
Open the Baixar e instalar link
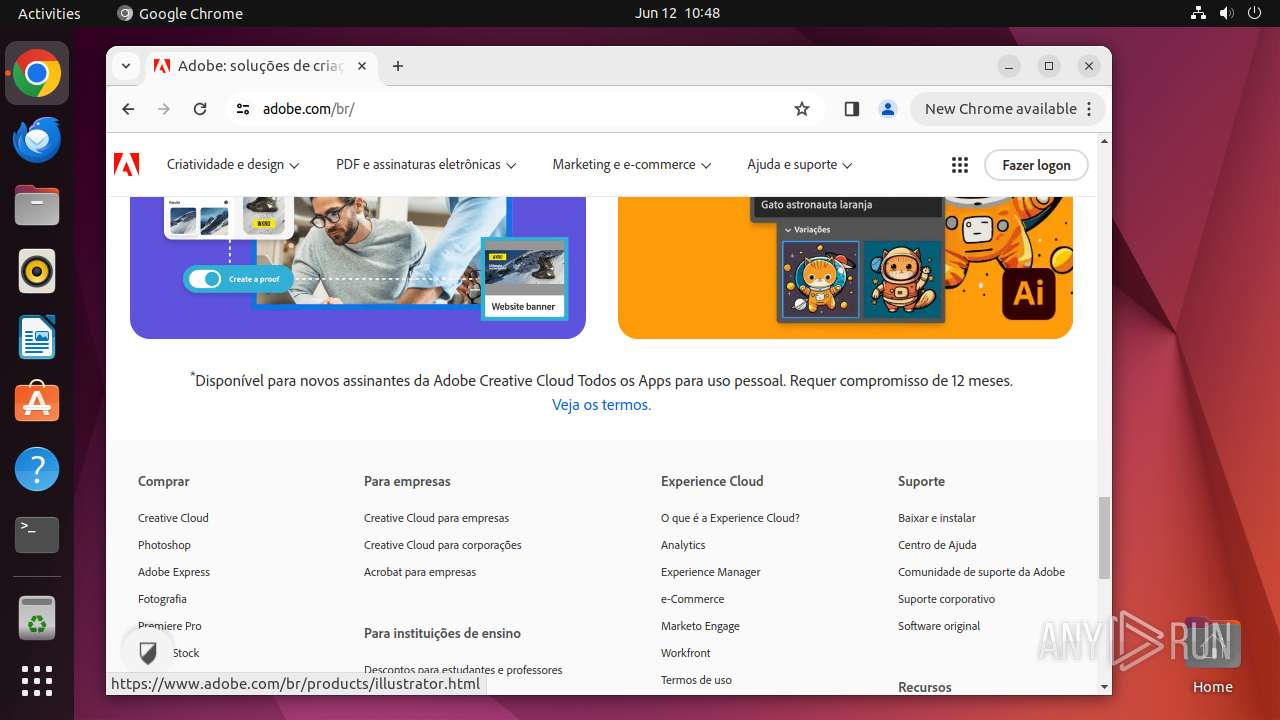937,518
